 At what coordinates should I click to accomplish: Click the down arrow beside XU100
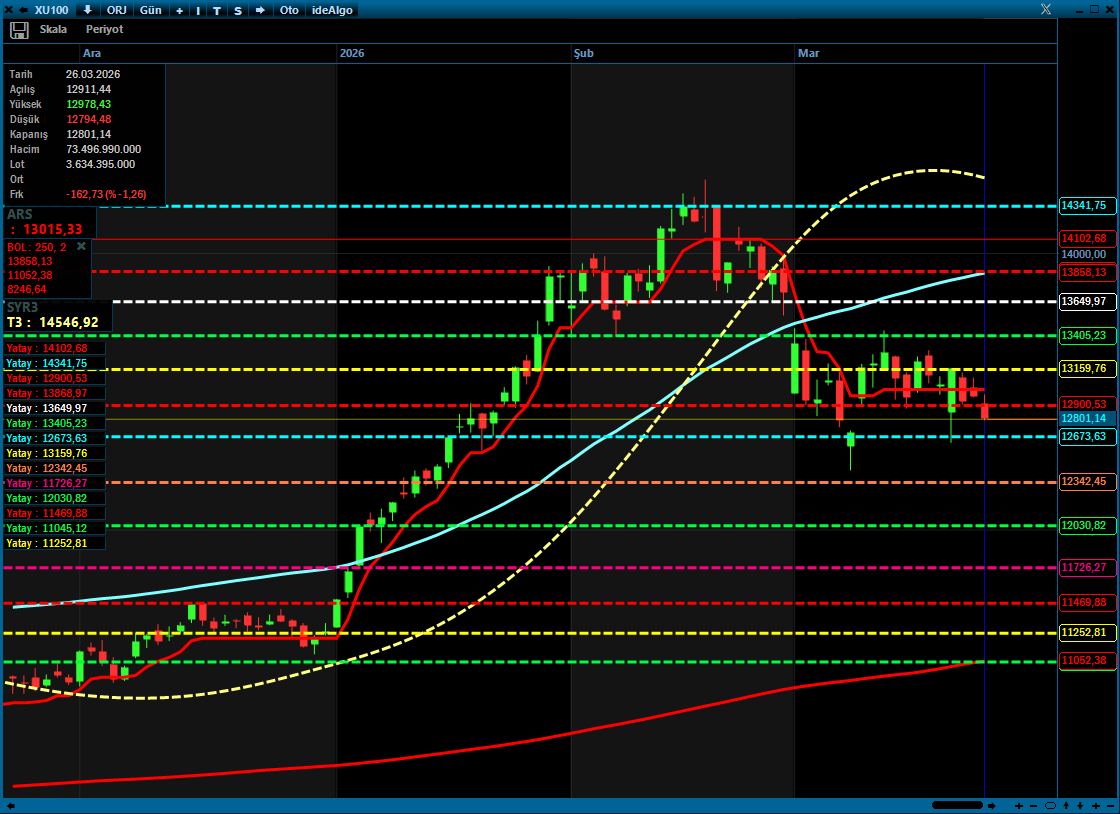(x=87, y=10)
